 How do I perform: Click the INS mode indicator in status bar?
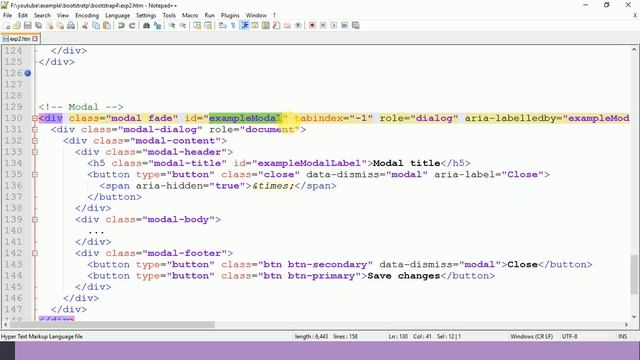(622, 336)
